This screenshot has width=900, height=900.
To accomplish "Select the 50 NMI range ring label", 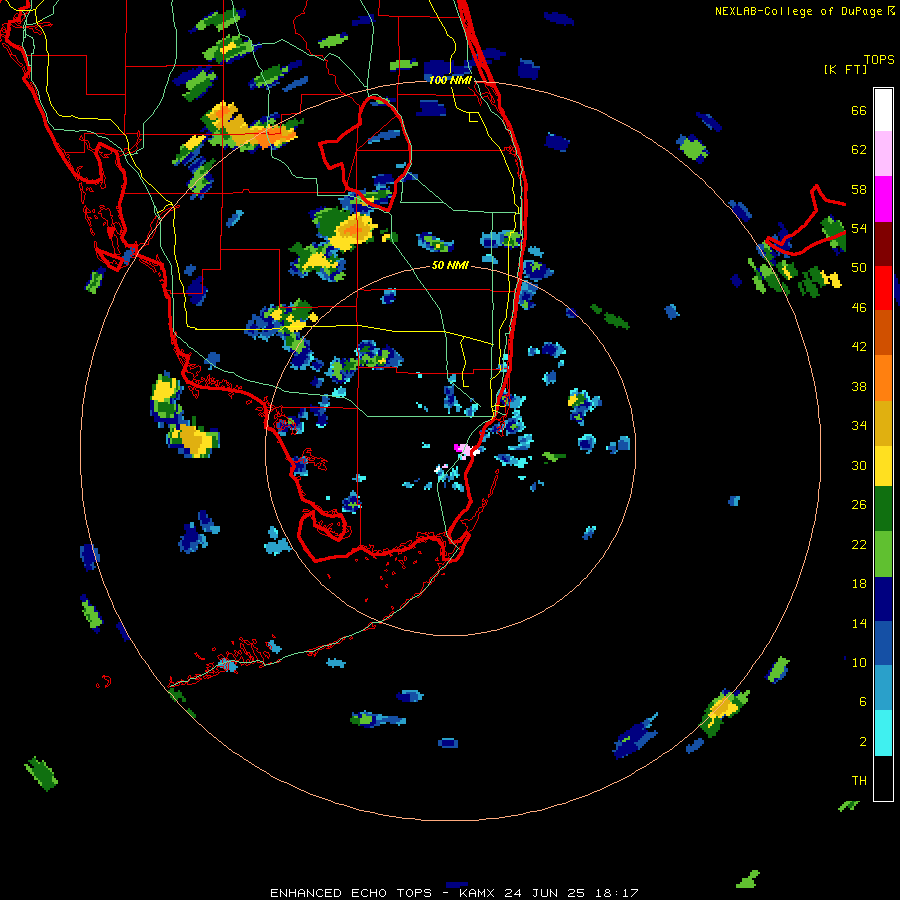I will tap(450, 266).
